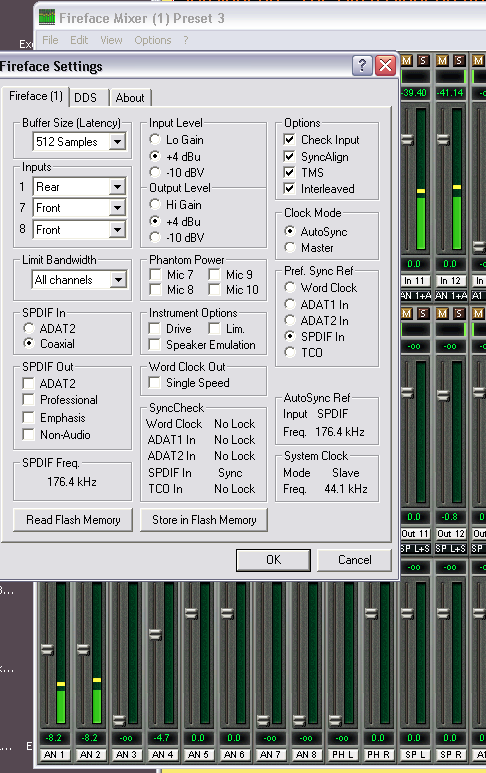Open the Options menu in Fireface Mixer
The height and width of the screenshot is (773, 486).
[153, 40]
